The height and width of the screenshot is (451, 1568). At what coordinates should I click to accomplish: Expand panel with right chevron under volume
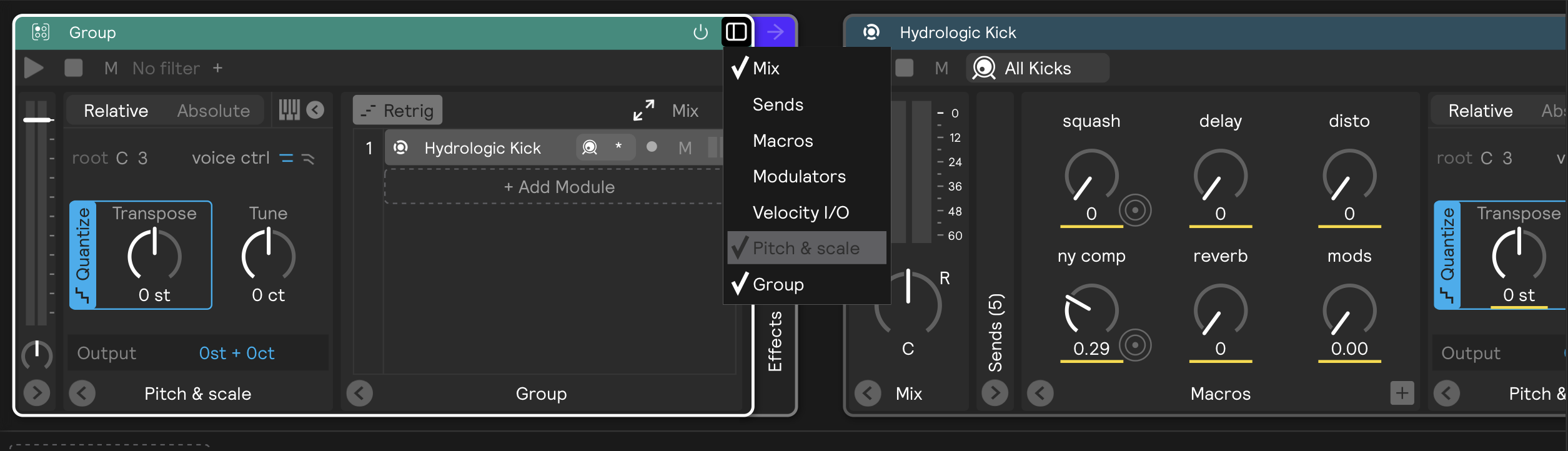(37, 393)
